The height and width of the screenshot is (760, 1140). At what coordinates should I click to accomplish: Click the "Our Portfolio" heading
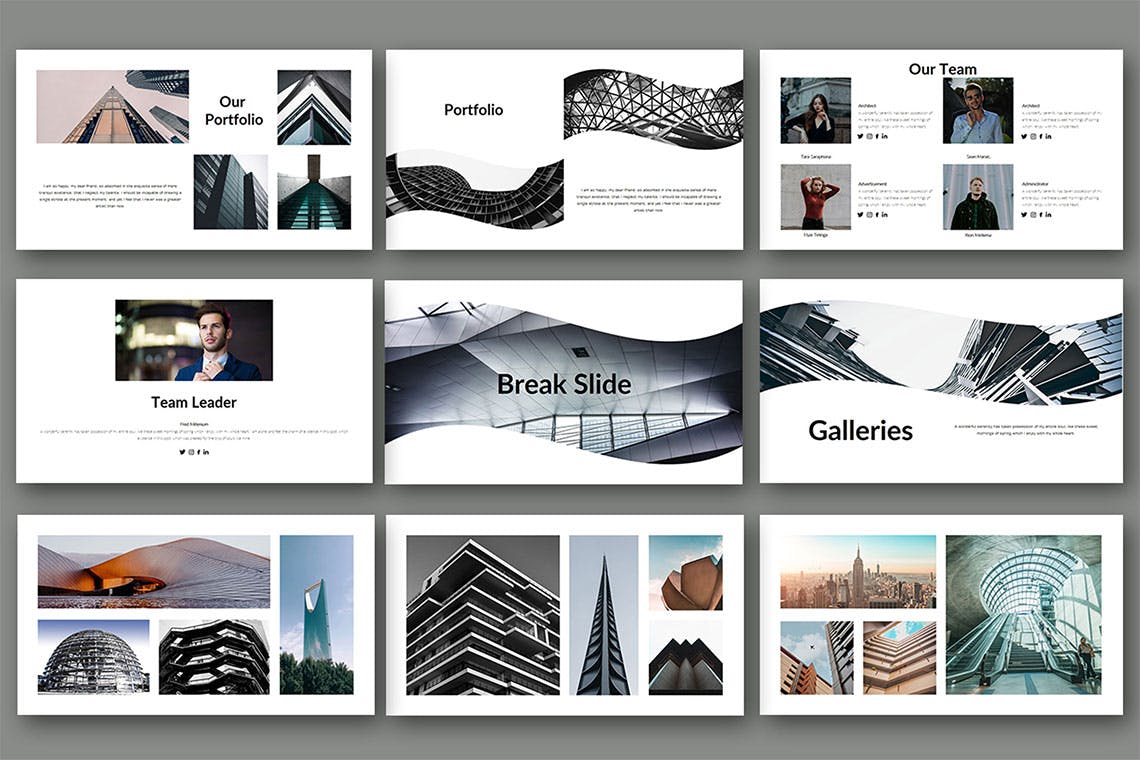pyautogui.click(x=234, y=111)
